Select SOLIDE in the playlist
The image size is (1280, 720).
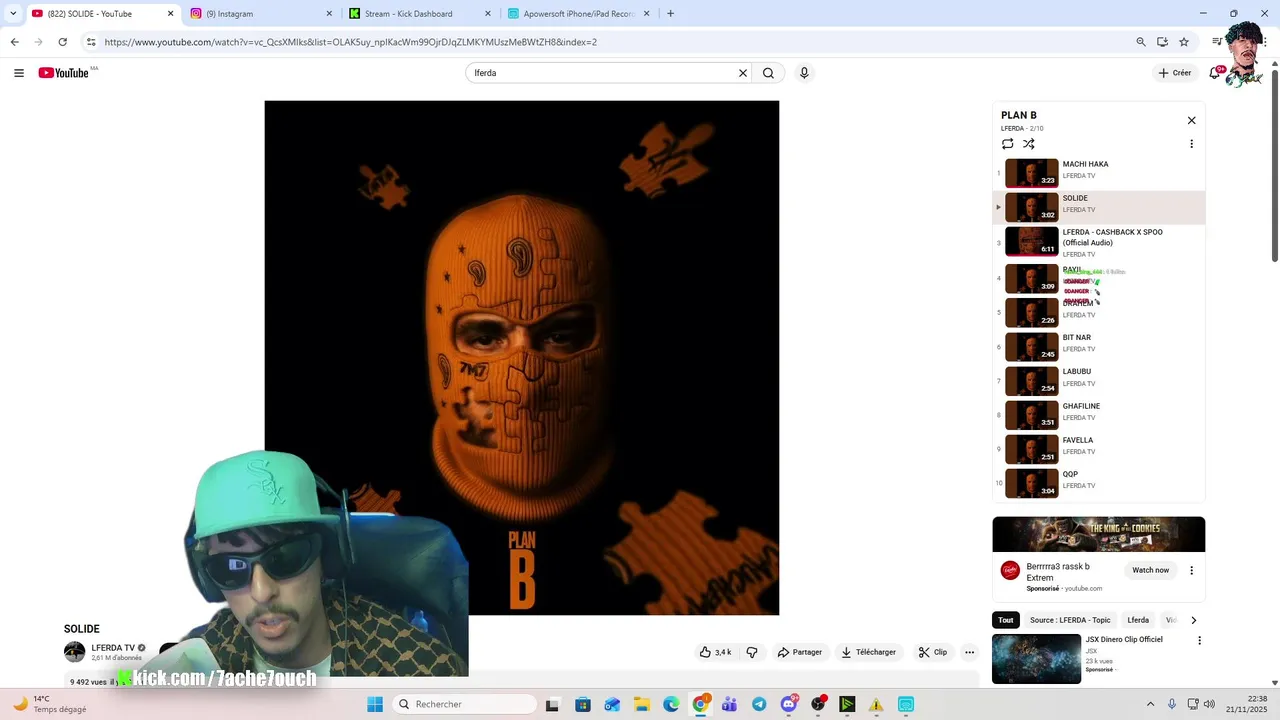pos(1099,207)
